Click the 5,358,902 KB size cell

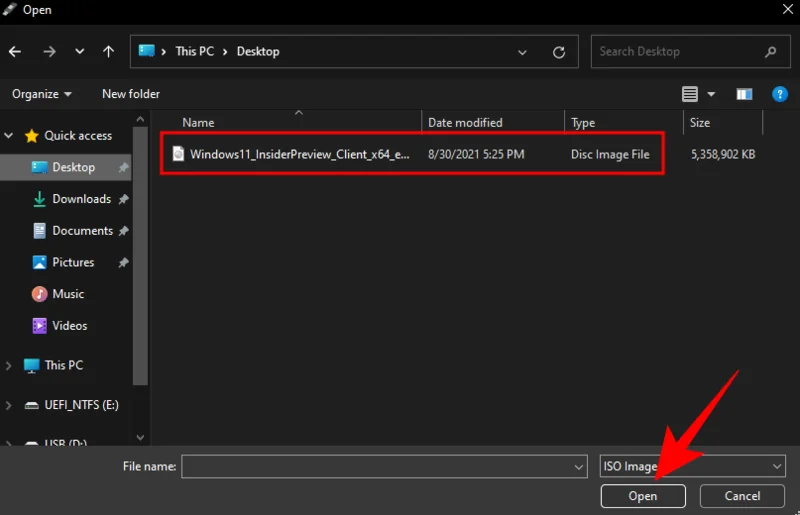pos(723,154)
